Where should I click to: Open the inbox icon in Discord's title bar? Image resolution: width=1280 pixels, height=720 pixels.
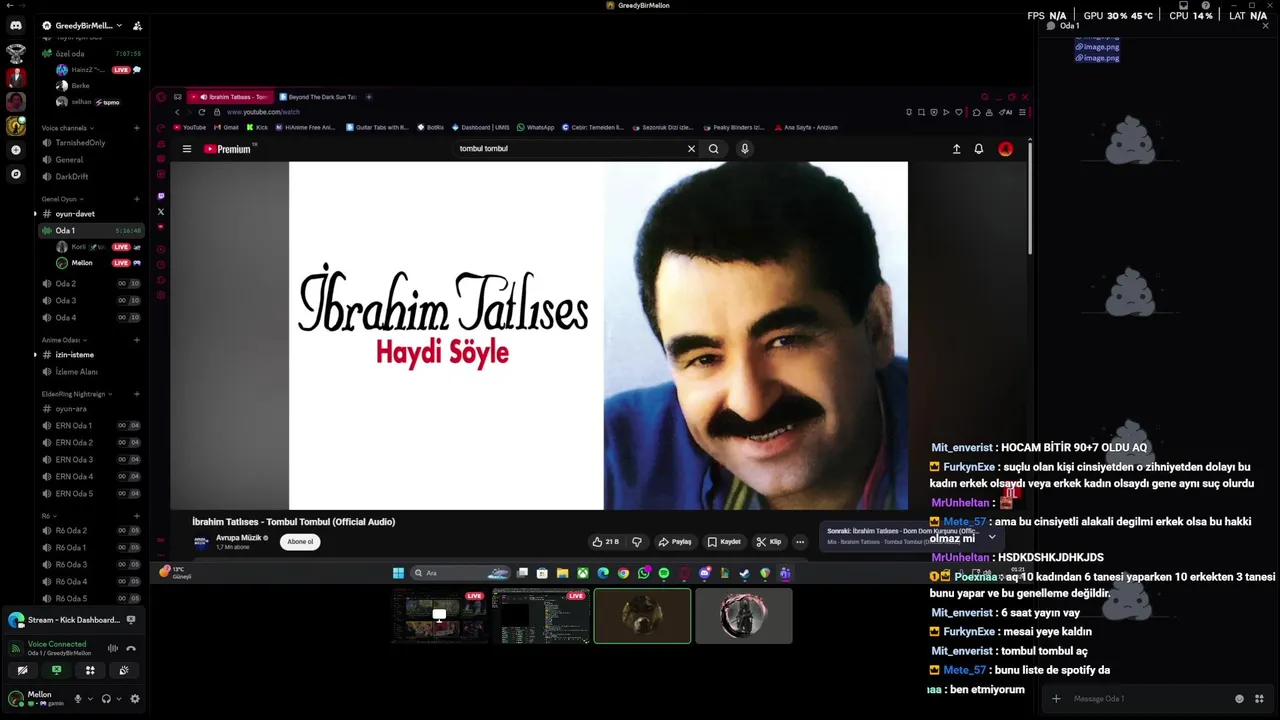(1183, 5)
